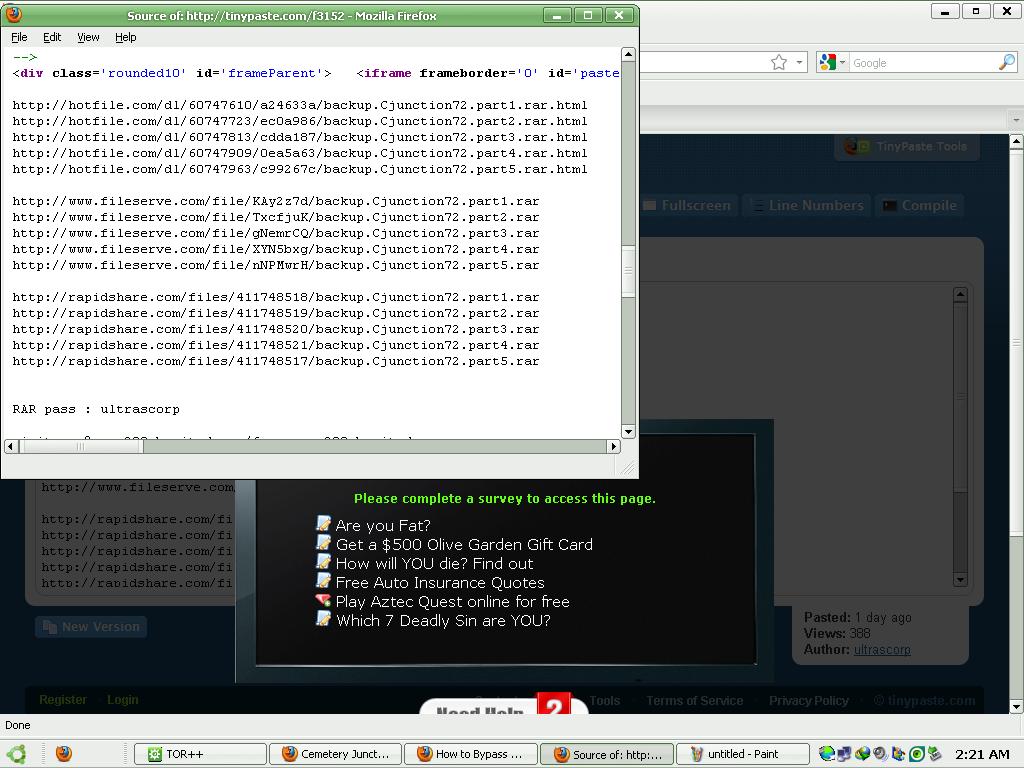
Task: Launch Firefox from quick launch icon
Action: pyautogui.click(x=63, y=754)
